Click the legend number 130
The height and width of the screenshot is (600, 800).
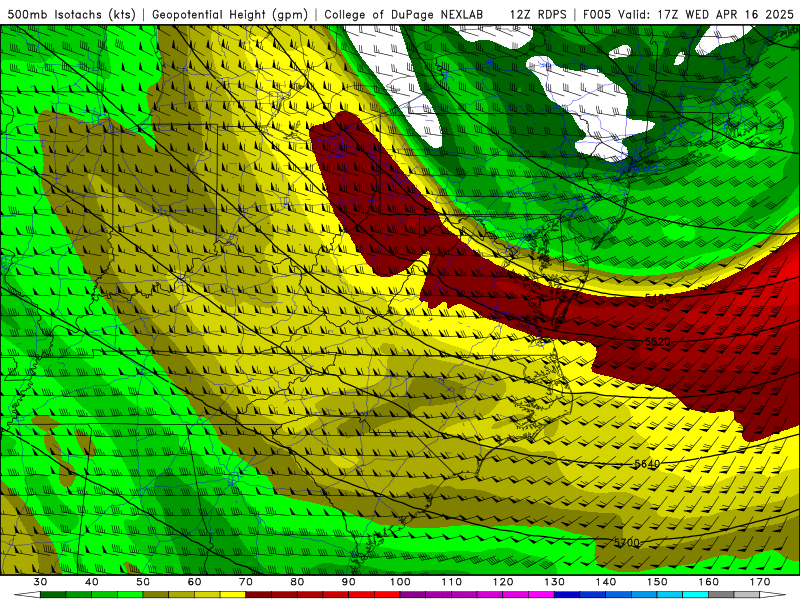click(555, 582)
